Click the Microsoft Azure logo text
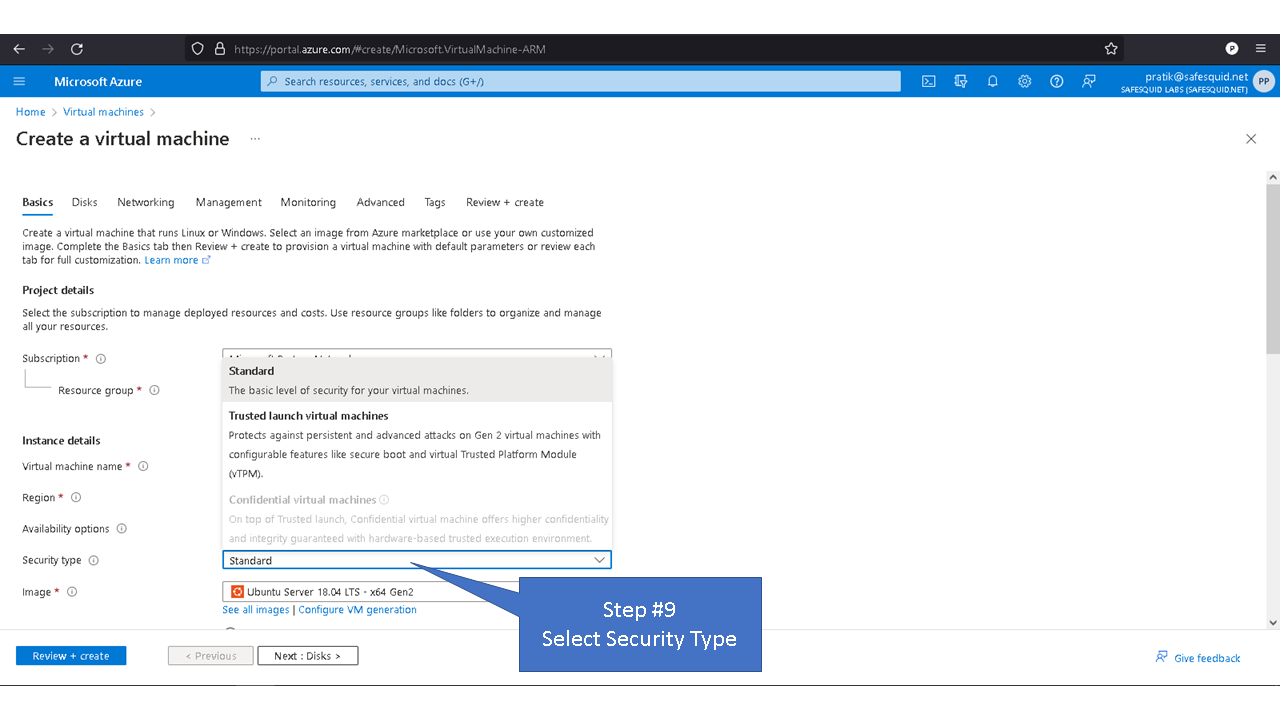The width and height of the screenshot is (1280, 720). 98,82
